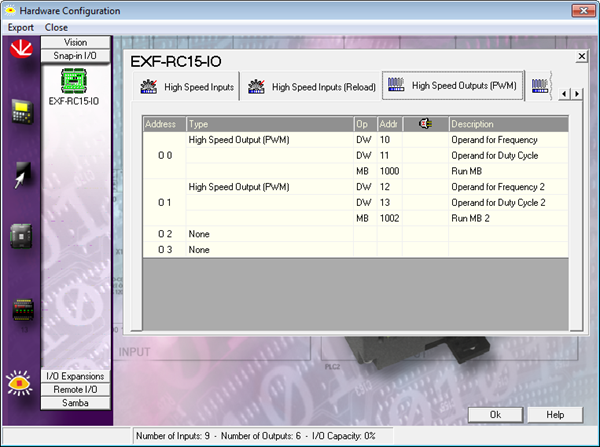Expand the Remote I/O section
This screenshot has height=447, width=600.
pyautogui.click(x=75, y=389)
